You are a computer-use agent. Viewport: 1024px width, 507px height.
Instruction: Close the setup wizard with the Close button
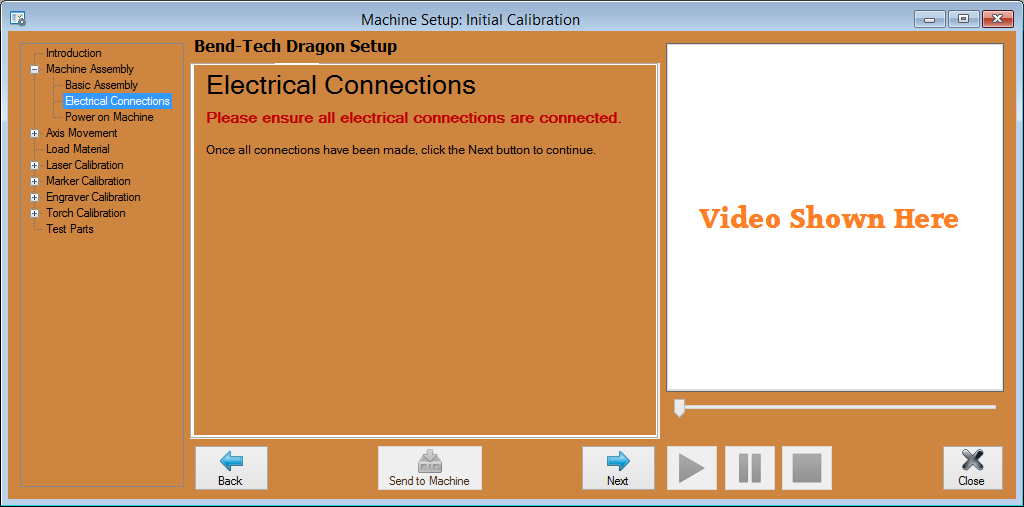point(972,468)
